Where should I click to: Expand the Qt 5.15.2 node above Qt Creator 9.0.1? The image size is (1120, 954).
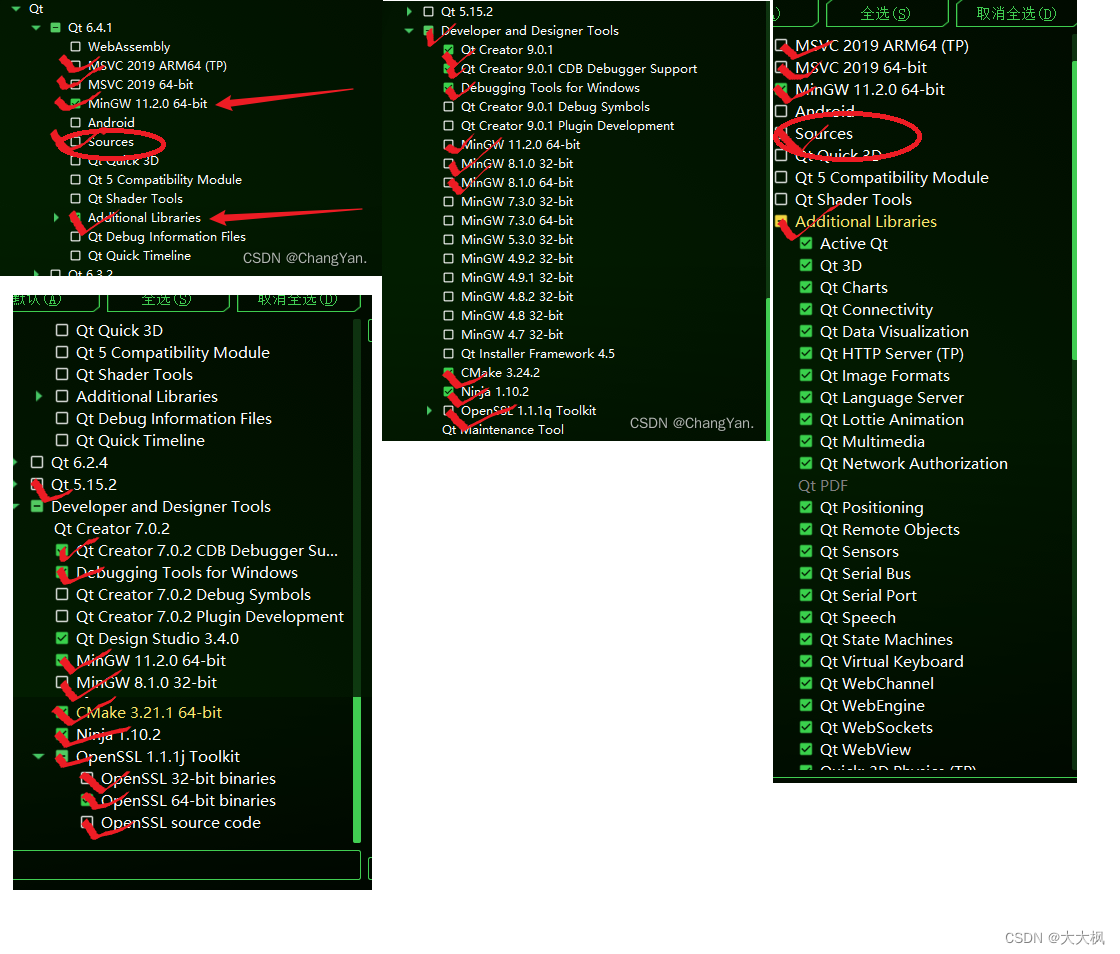[x=409, y=11]
